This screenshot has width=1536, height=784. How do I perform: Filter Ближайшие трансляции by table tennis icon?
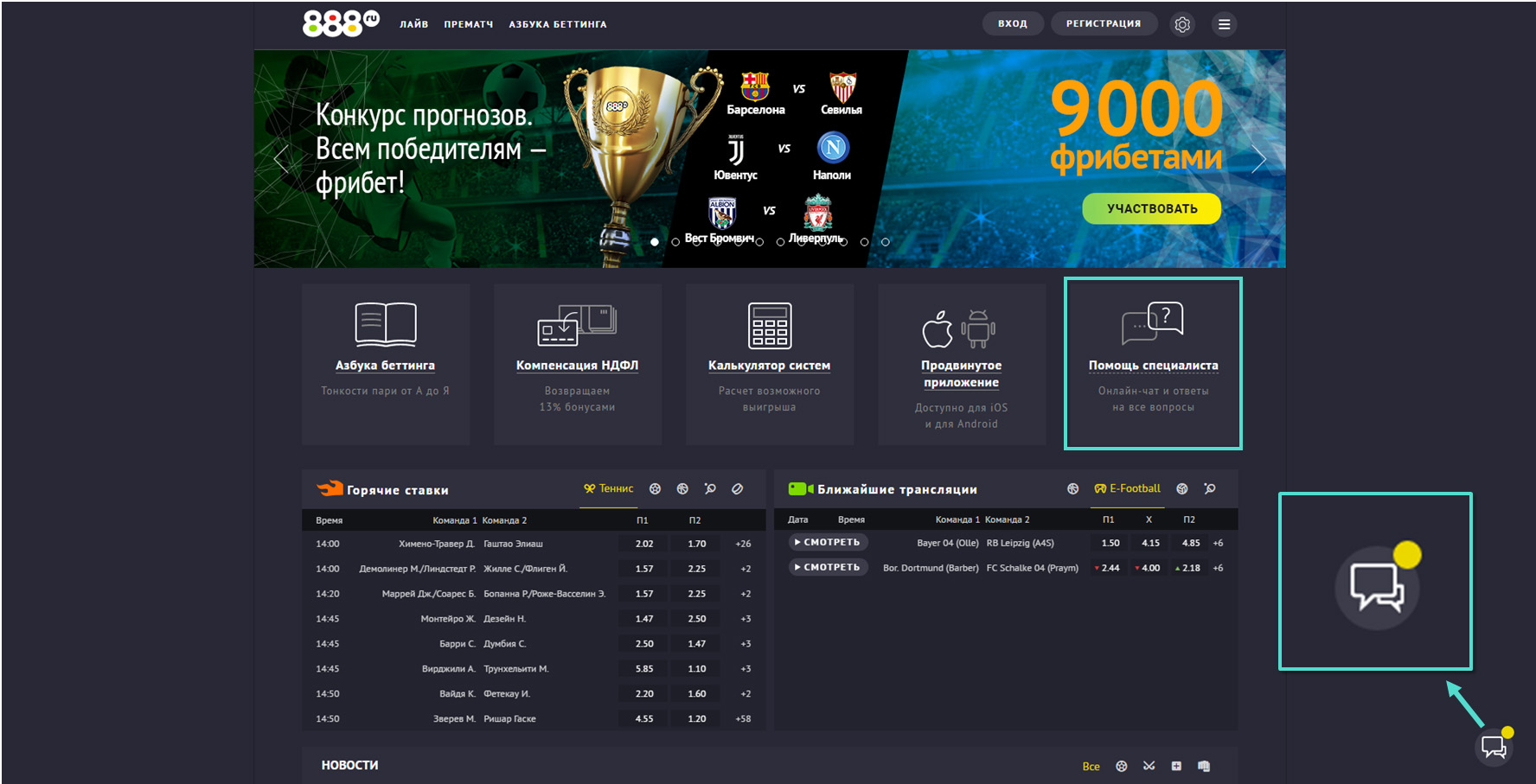coord(1210,489)
